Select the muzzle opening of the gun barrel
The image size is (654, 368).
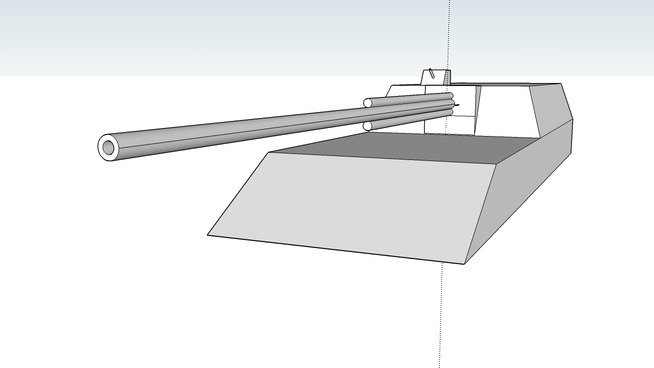coord(108,147)
